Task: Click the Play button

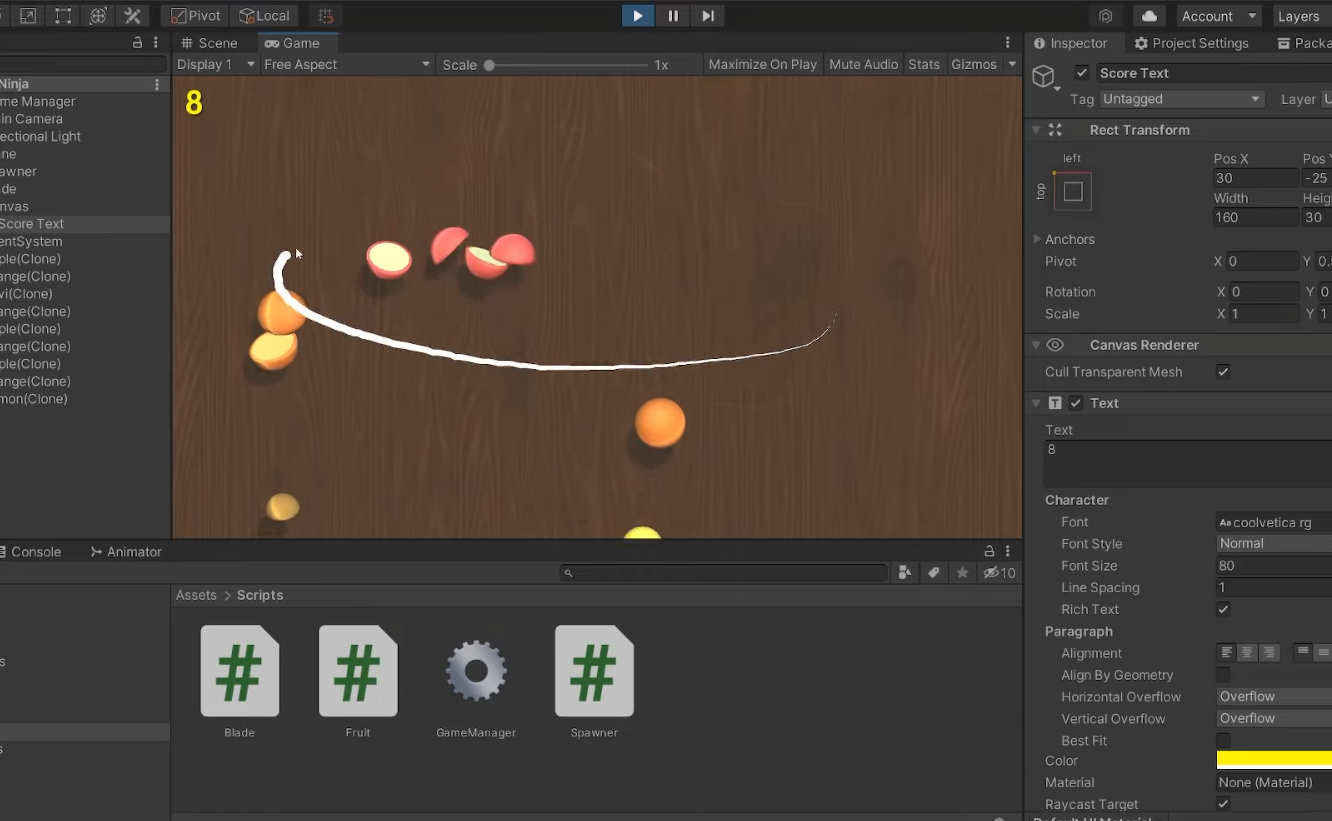Action: pos(637,16)
